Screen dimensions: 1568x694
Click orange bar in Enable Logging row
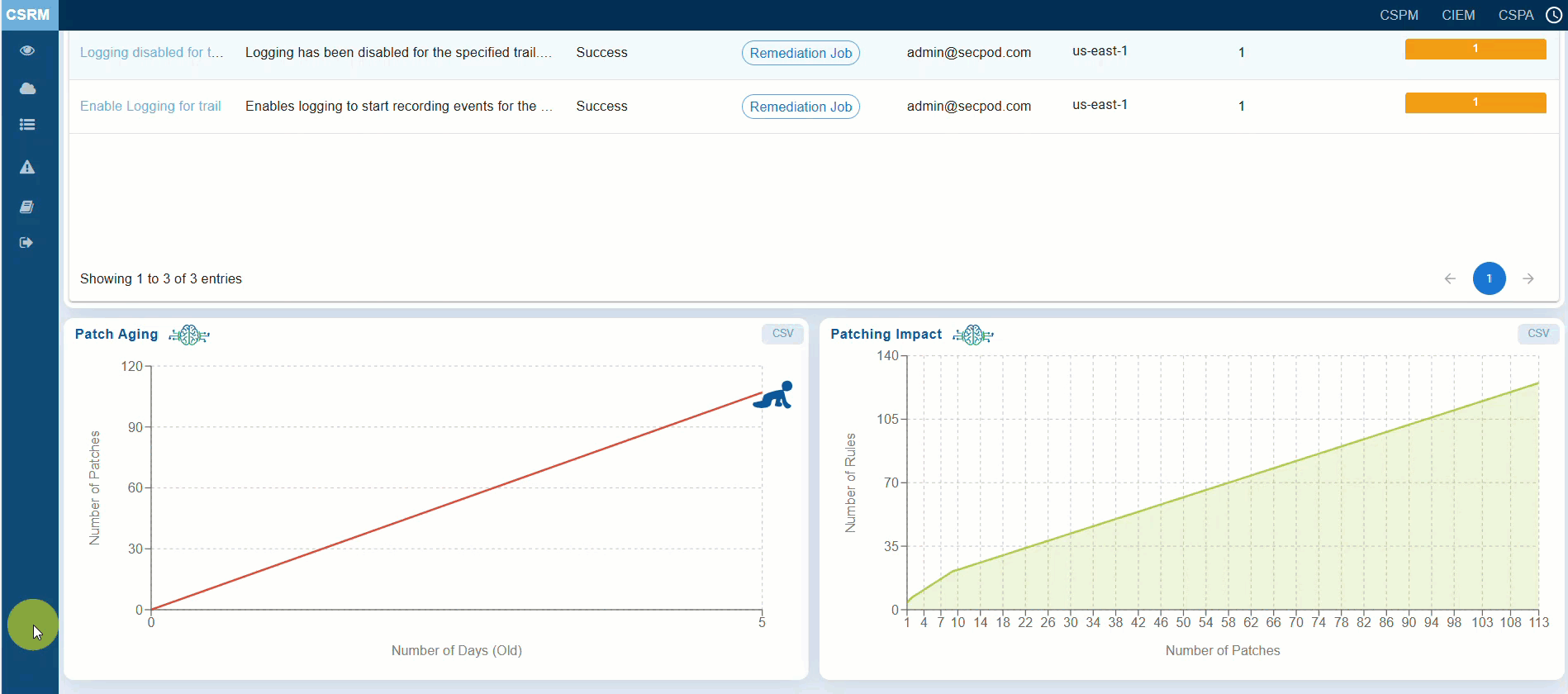coord(1475,102)
